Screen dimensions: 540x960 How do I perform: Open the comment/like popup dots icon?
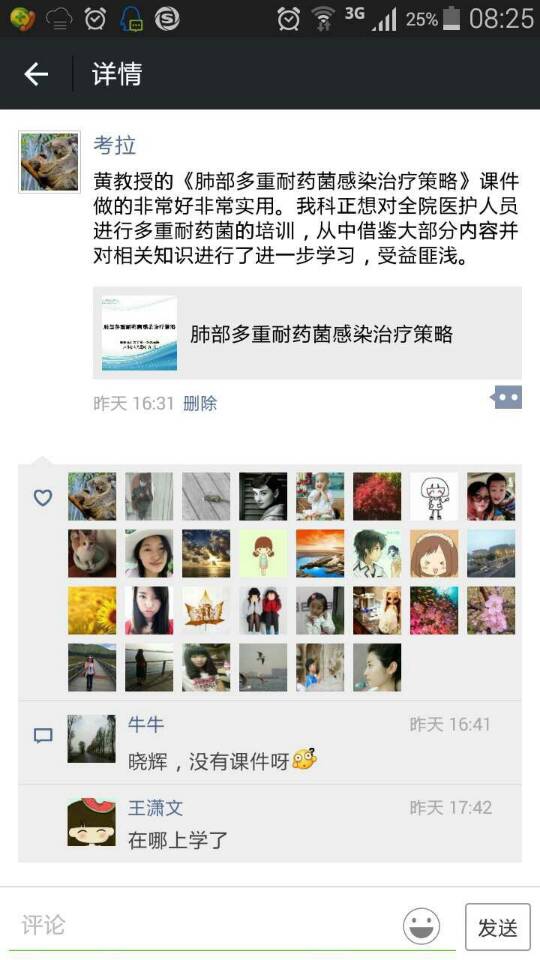point(506,397)
